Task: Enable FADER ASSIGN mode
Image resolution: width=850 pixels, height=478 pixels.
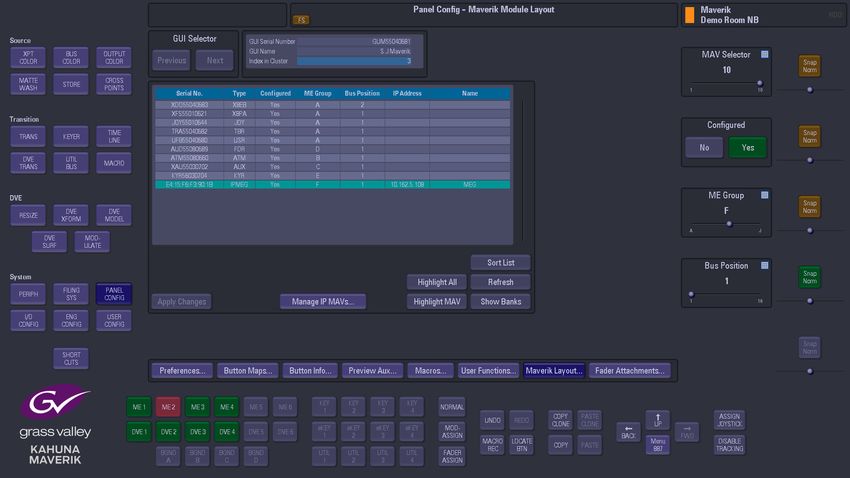Action: (x=452, y=456)
